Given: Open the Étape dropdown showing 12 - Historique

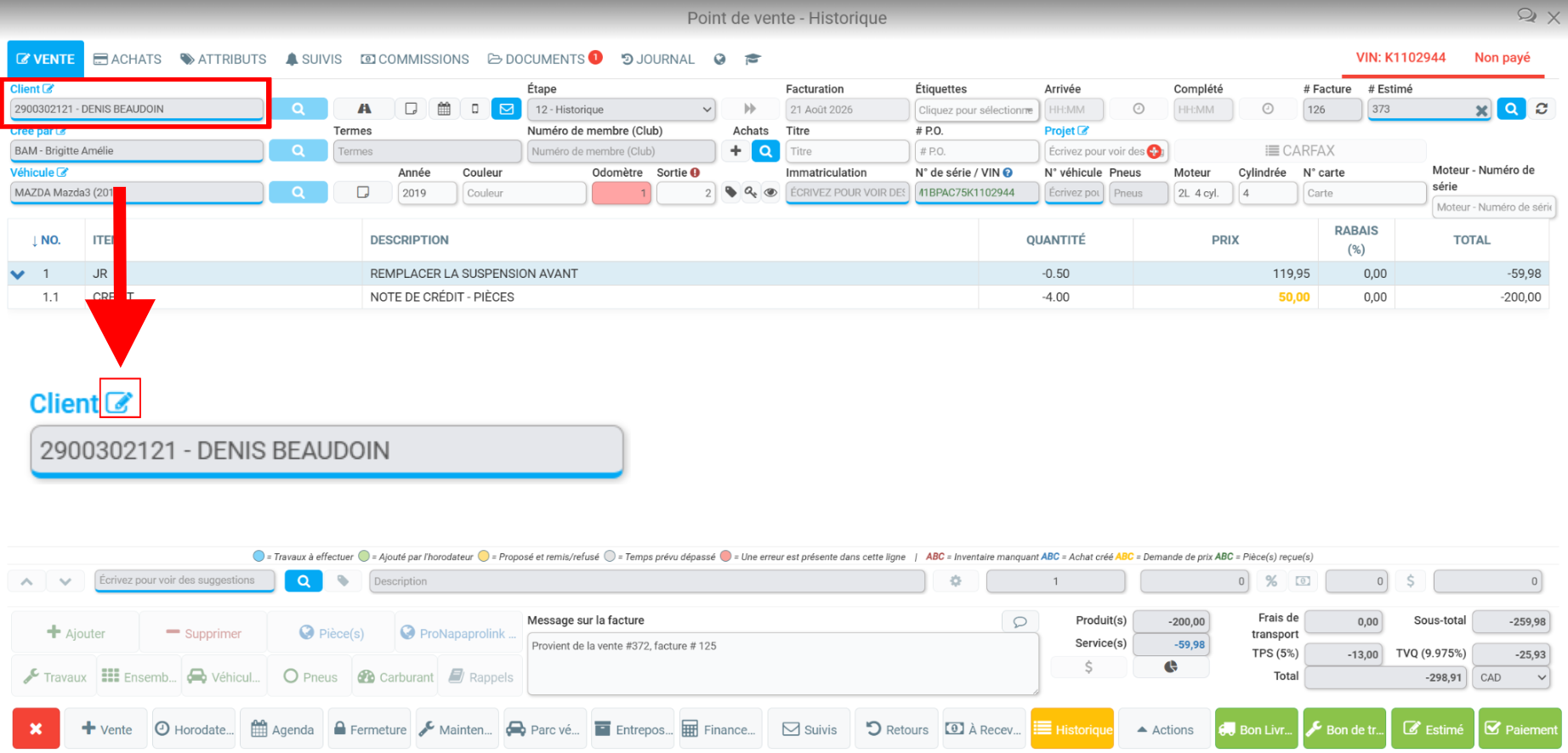Looking at the screenshot, I should (622, 110).
